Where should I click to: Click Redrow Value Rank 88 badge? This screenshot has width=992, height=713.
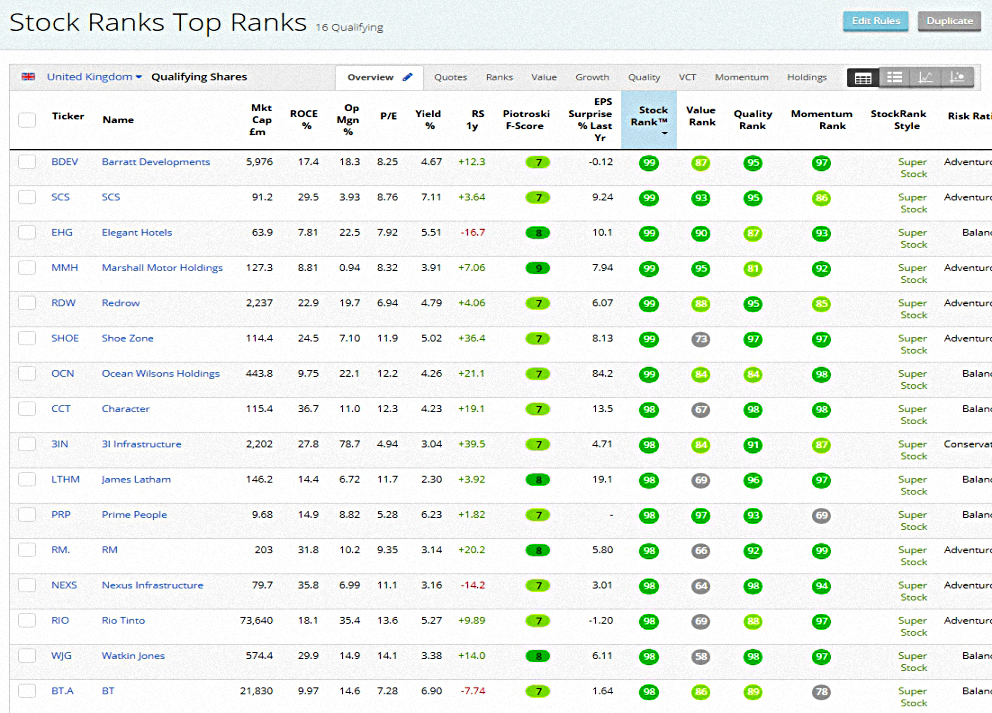(700, 304)
